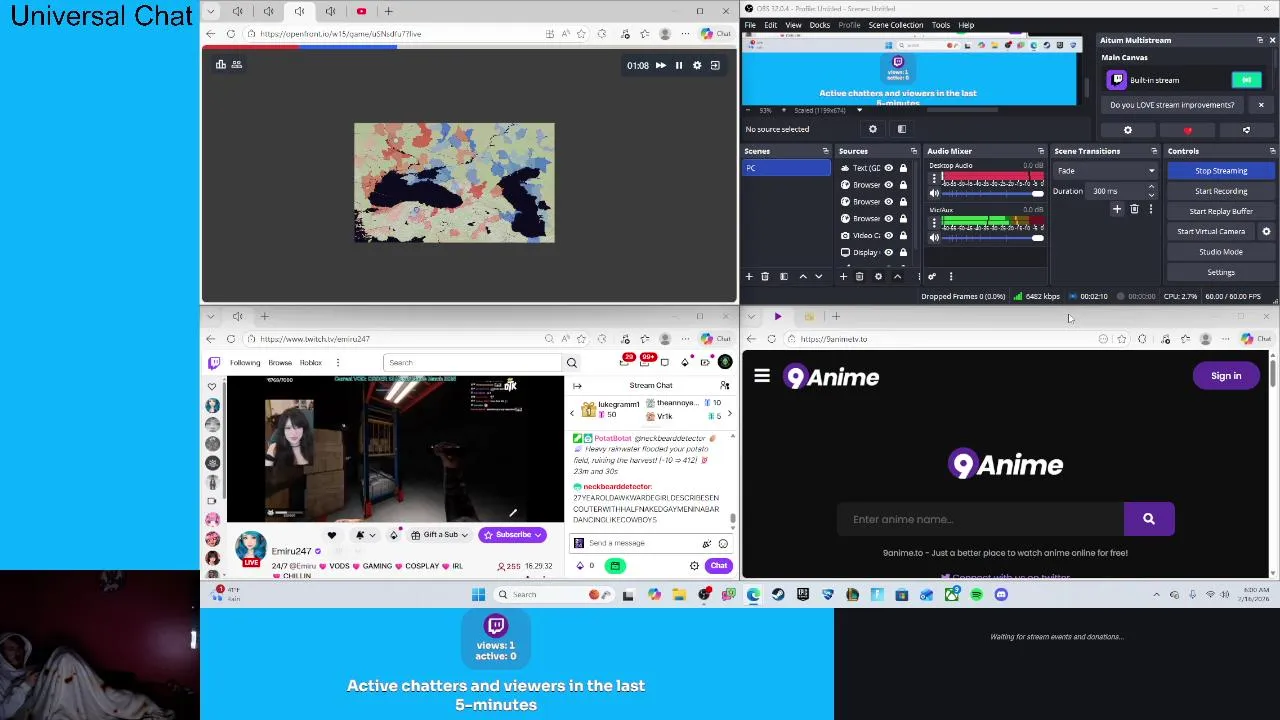The height and width of the screenshot is (720, 1280).
Task: Enable Studio Mode in OBS
Action: pyautogui.click(x=1221, y=252)
